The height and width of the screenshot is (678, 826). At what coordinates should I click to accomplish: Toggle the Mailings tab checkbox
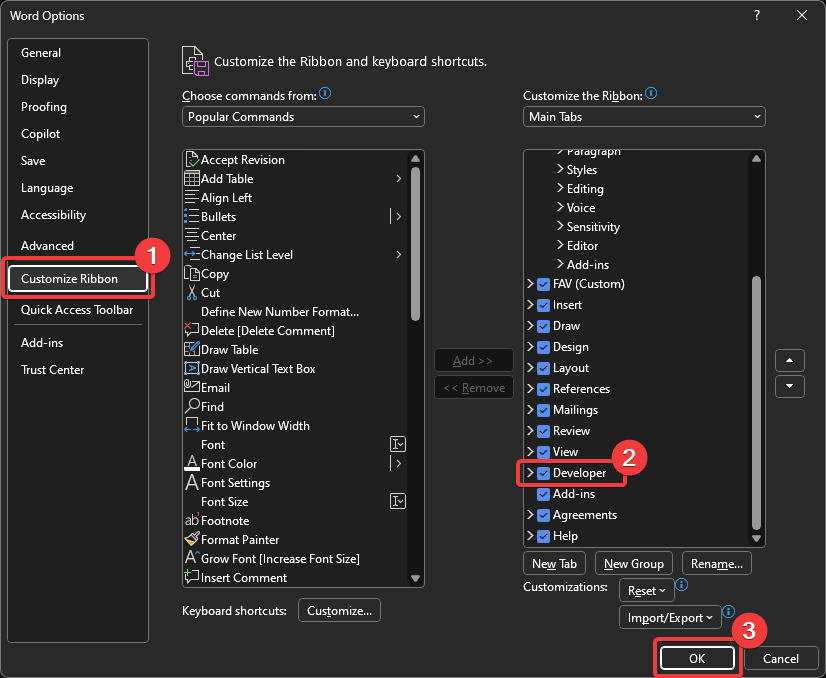point(543,410)
